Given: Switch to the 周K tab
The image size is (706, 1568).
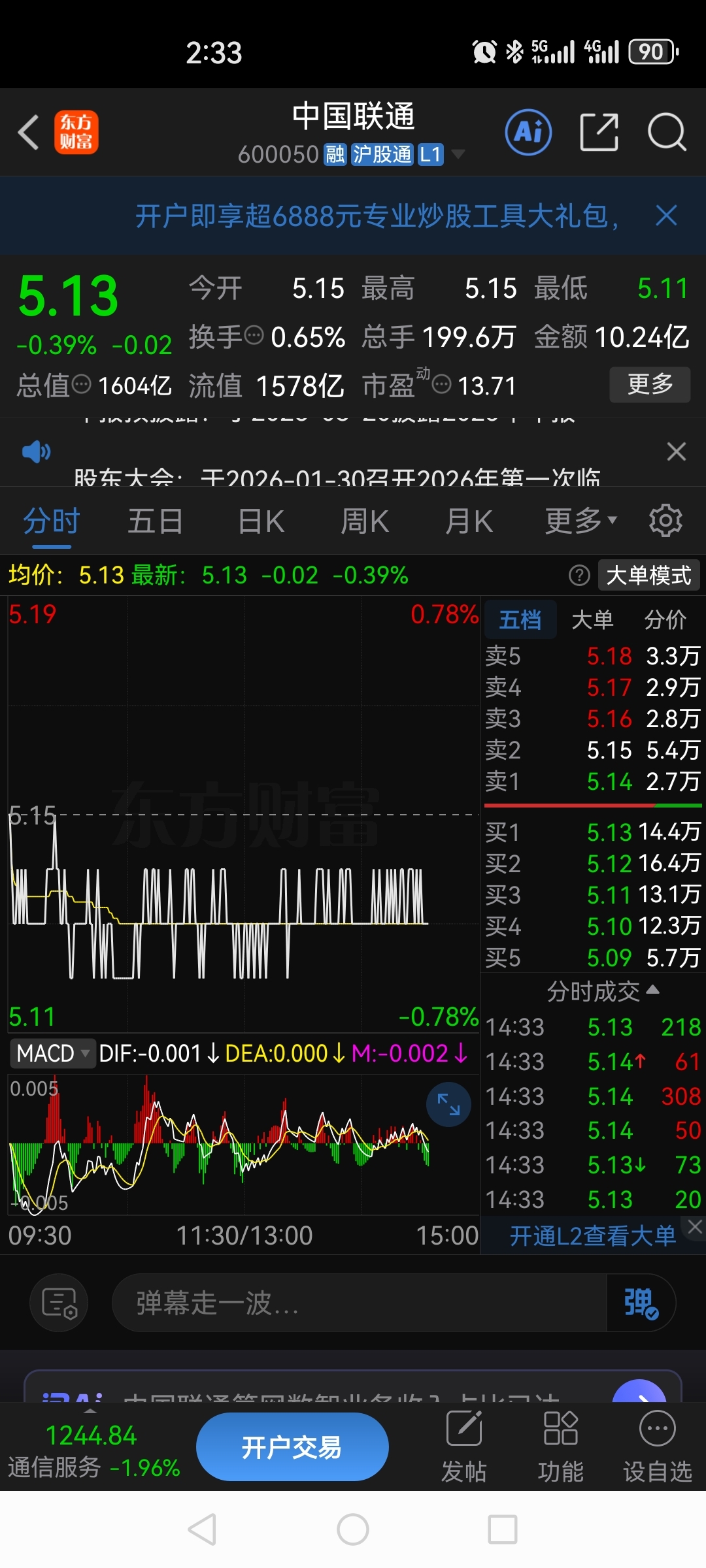Looking at the screenshot, I should [x=365, y=521].
